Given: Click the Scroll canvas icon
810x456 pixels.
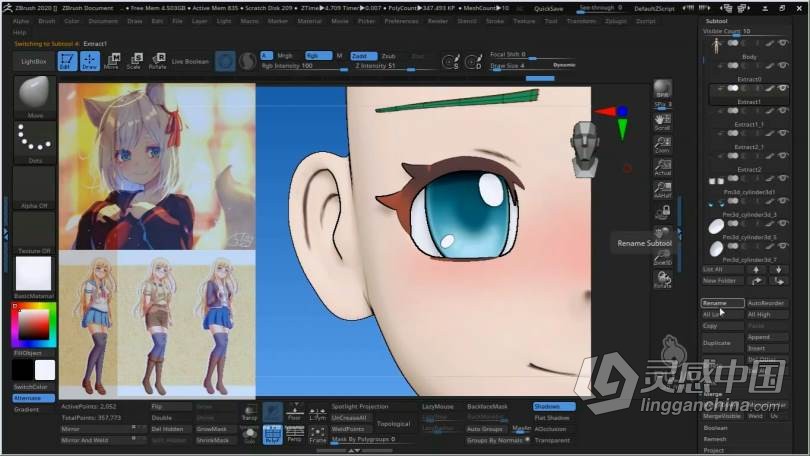Looking at the screenshot, I should [x=663, y=123].
